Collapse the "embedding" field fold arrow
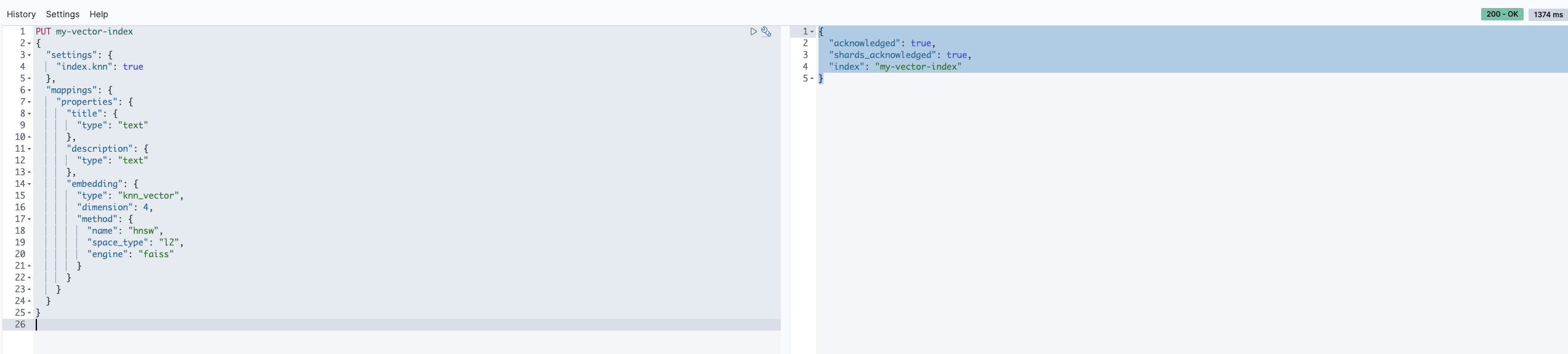 tap(29, 184)
